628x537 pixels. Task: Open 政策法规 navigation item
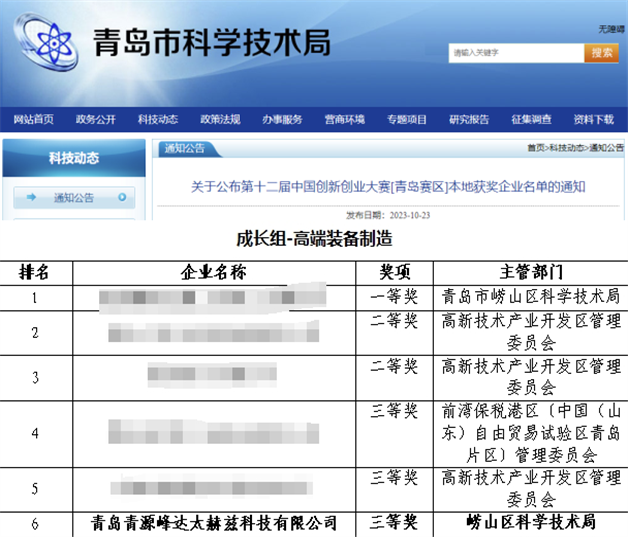pos(220,120)
